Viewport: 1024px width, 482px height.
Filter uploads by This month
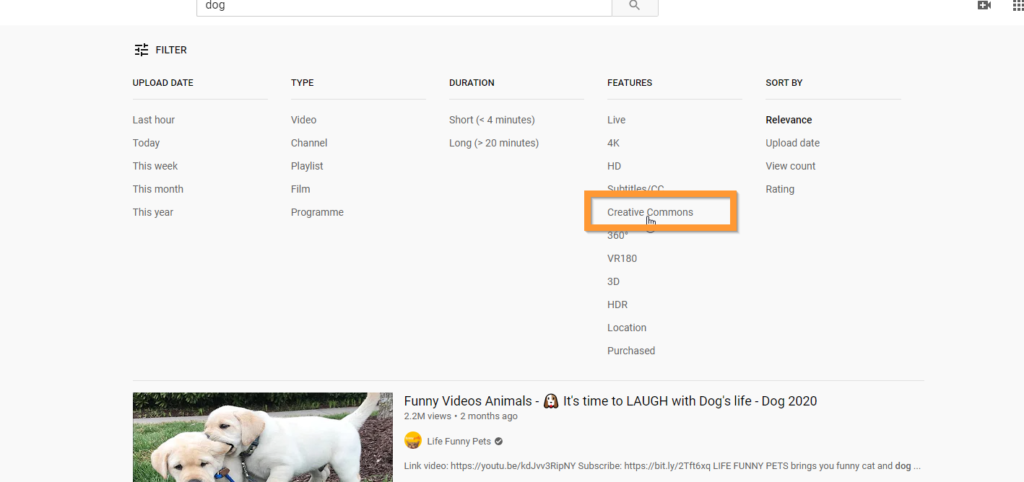158,189
